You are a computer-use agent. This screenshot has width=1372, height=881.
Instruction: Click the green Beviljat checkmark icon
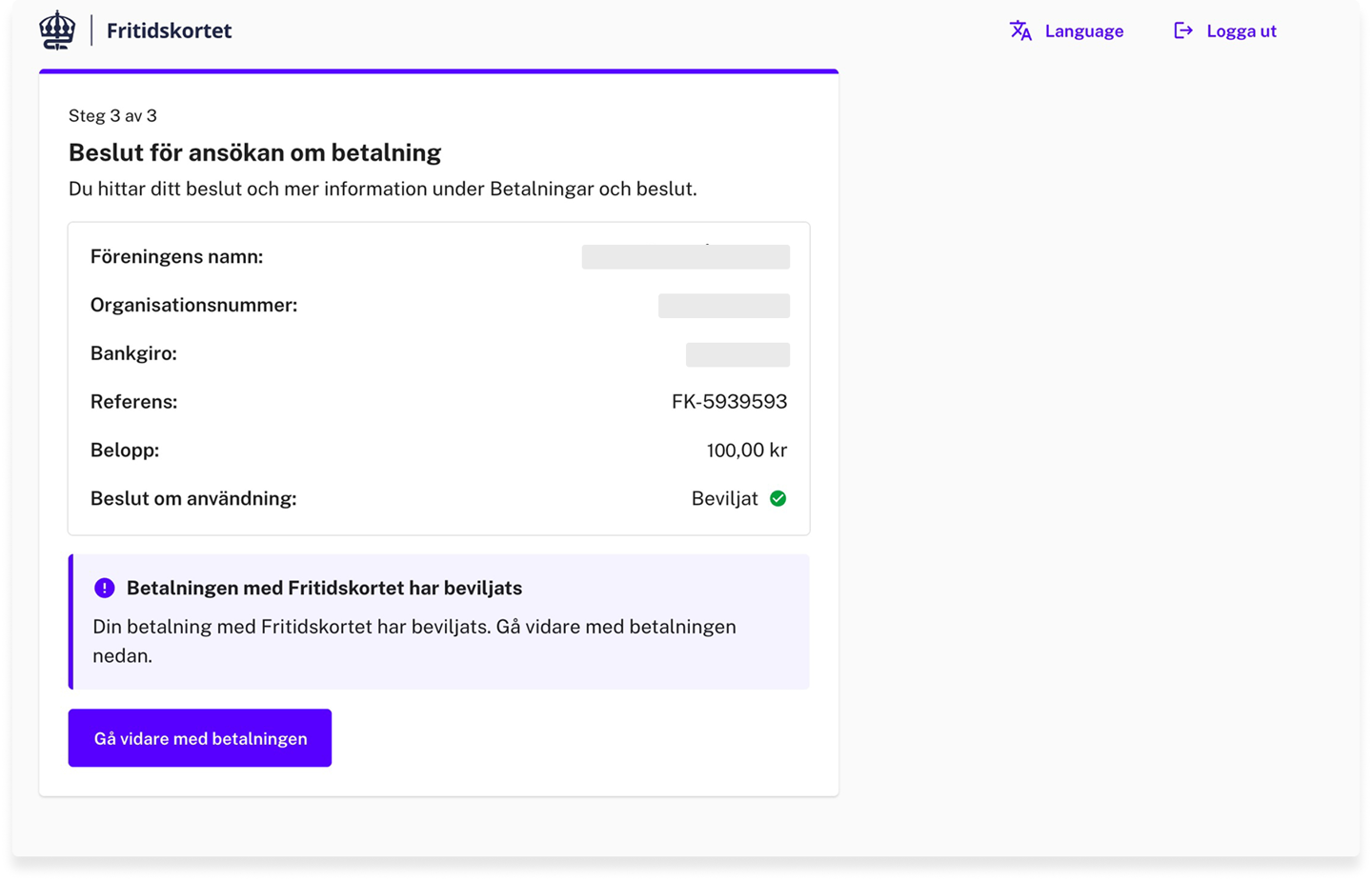point(778,498)
